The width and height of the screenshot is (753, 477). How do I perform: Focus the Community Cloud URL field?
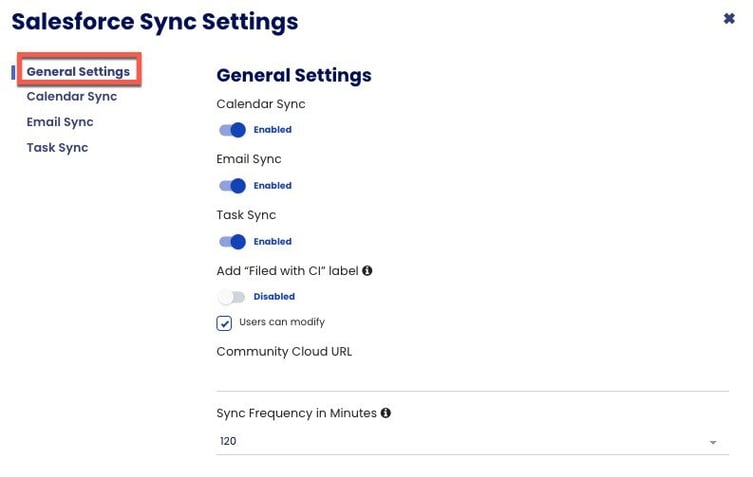[x=473, y=378]
